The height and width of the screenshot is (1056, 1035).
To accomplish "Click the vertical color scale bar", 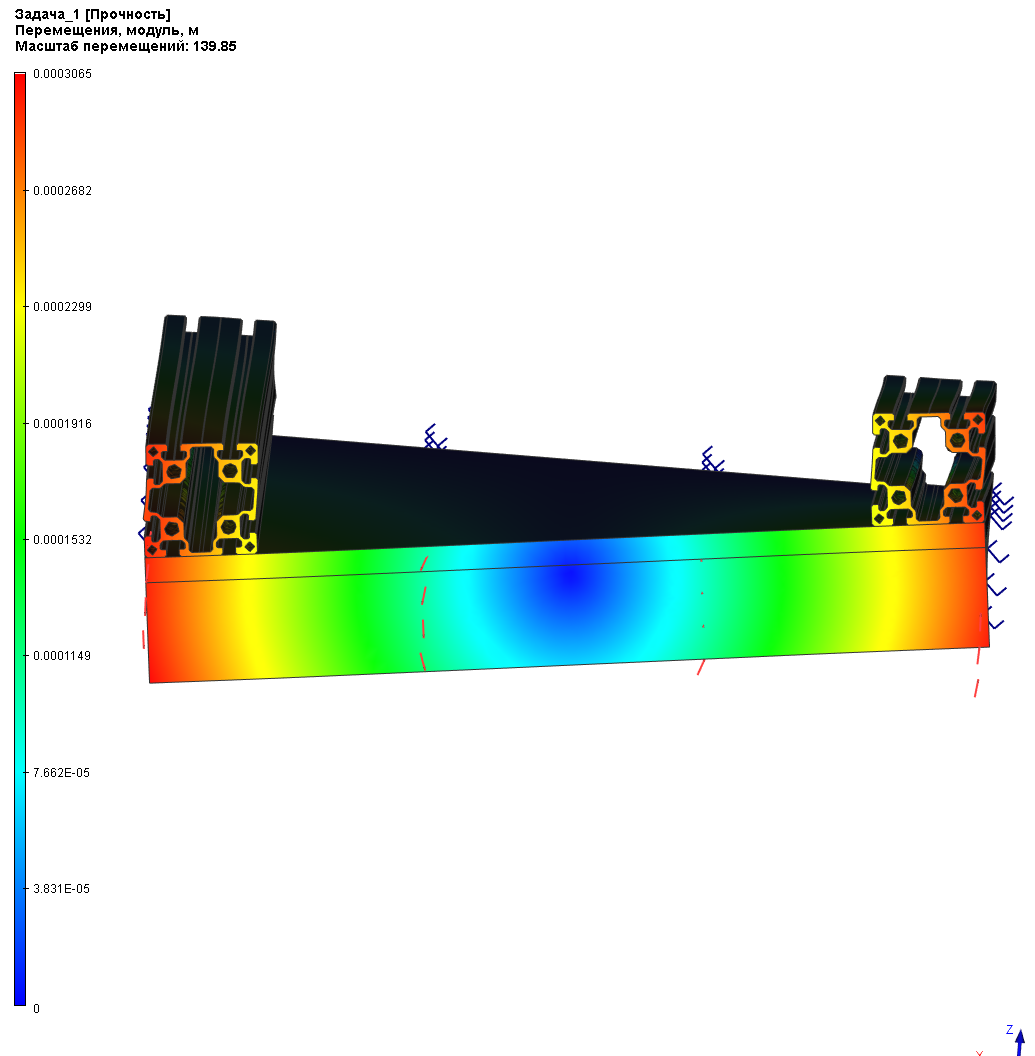I will (20, 539).
